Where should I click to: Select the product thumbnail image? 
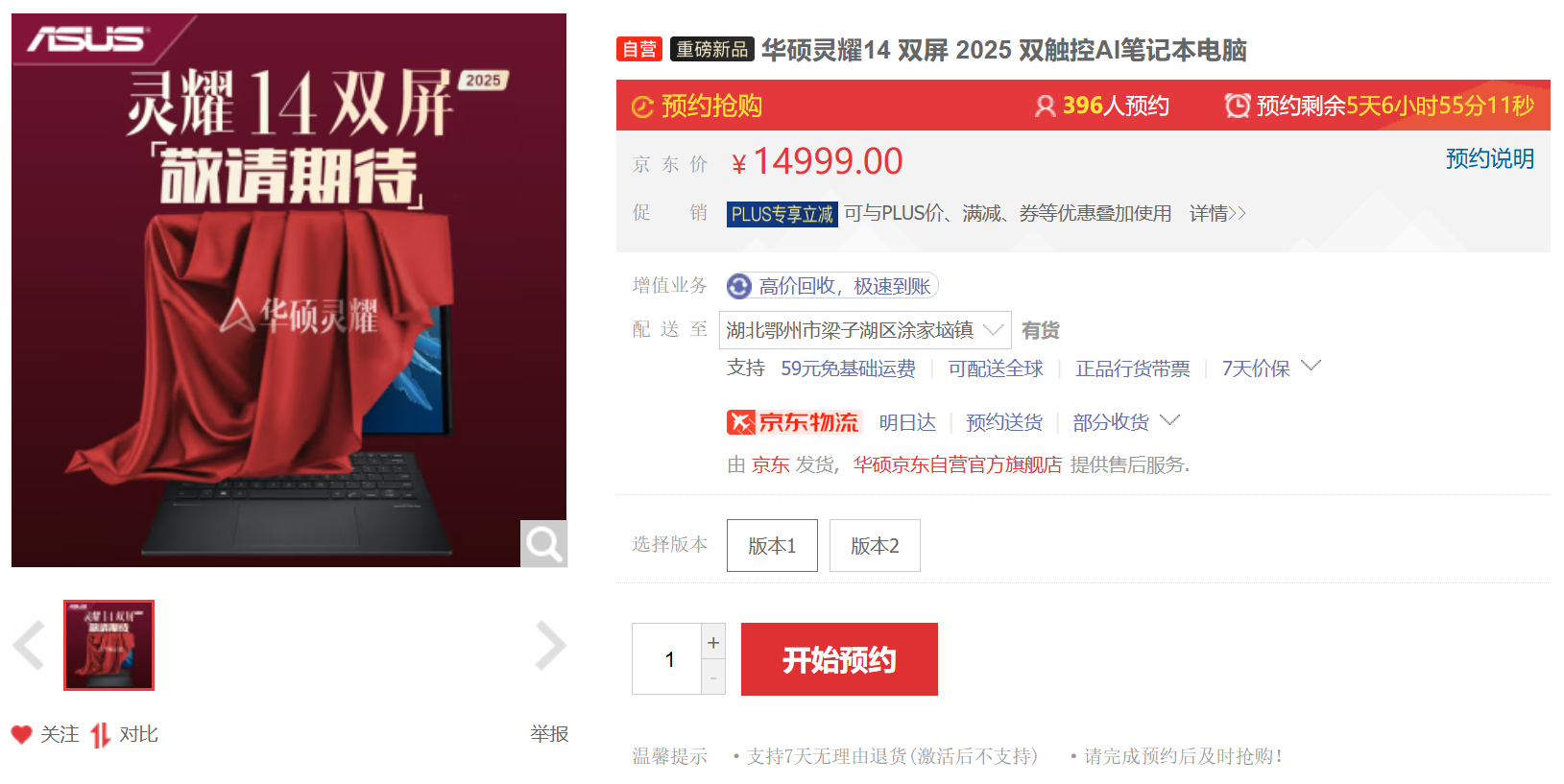(x=108, y=645)
